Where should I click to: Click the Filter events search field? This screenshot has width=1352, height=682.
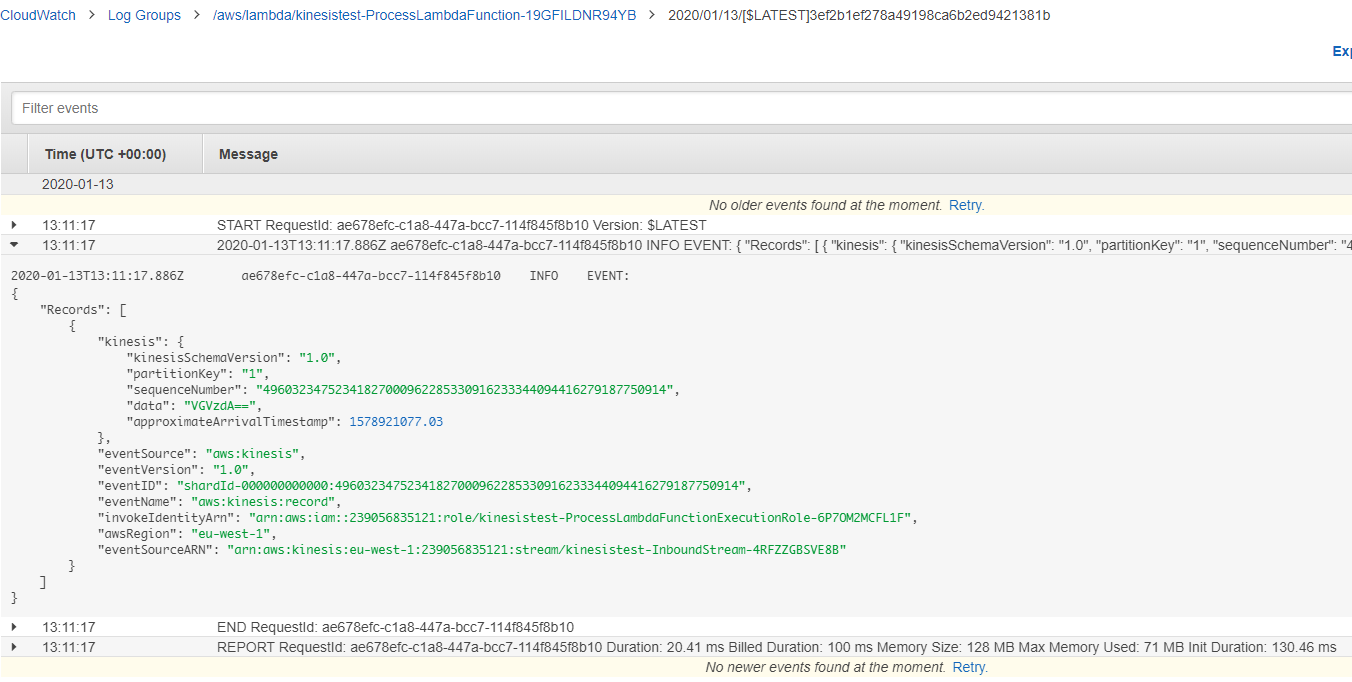coord(680,108)
